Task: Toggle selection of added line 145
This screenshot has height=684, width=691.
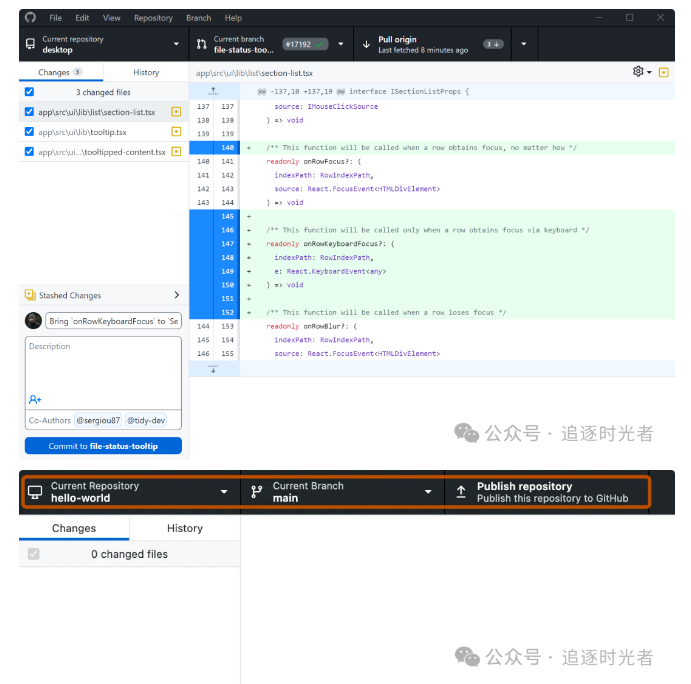Action: tap(215, 216)
